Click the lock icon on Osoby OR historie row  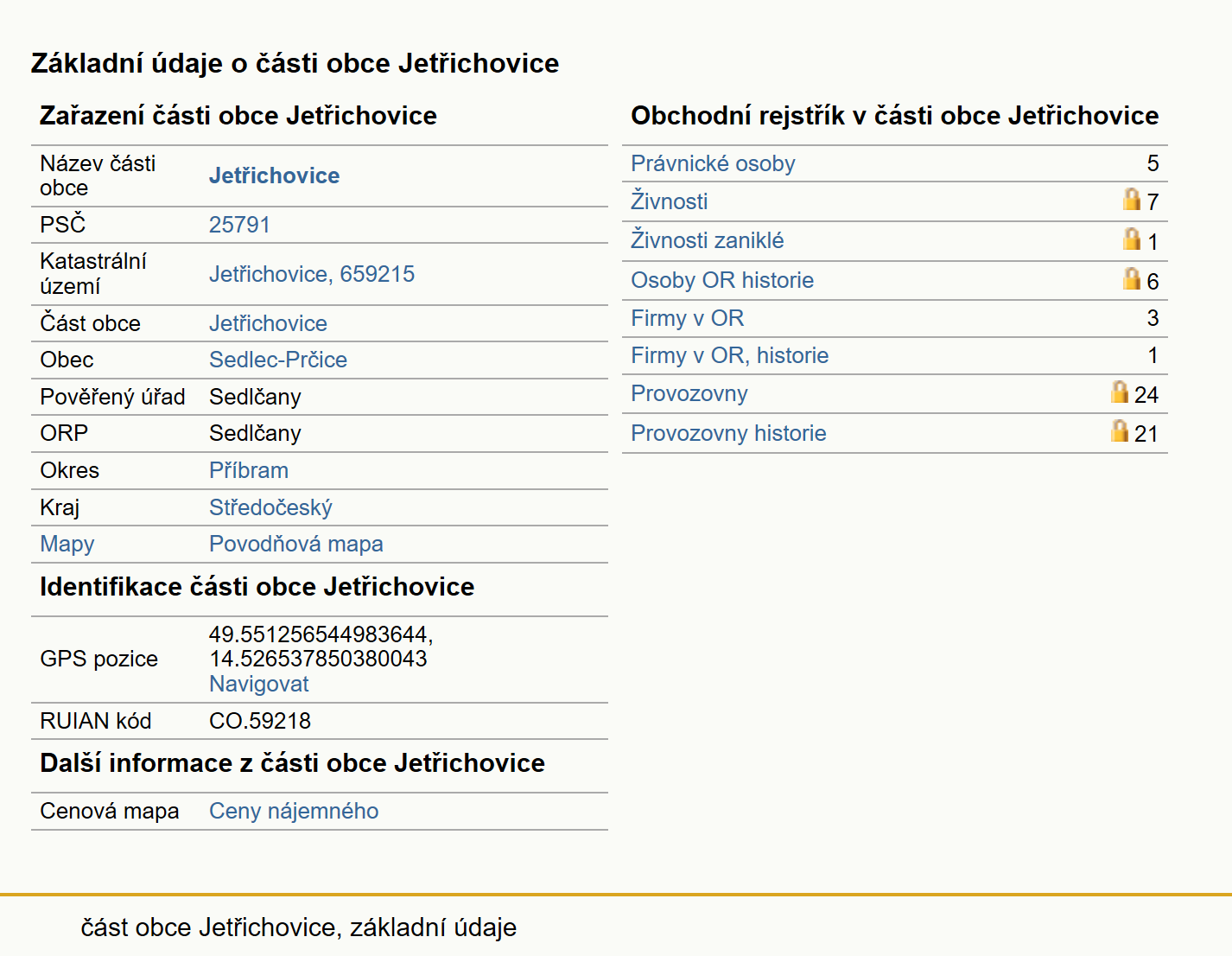click(1131, 278)
